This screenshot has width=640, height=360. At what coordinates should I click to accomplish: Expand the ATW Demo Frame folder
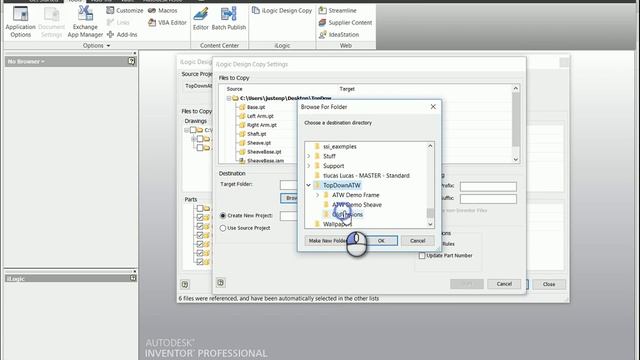pos(318,195)
